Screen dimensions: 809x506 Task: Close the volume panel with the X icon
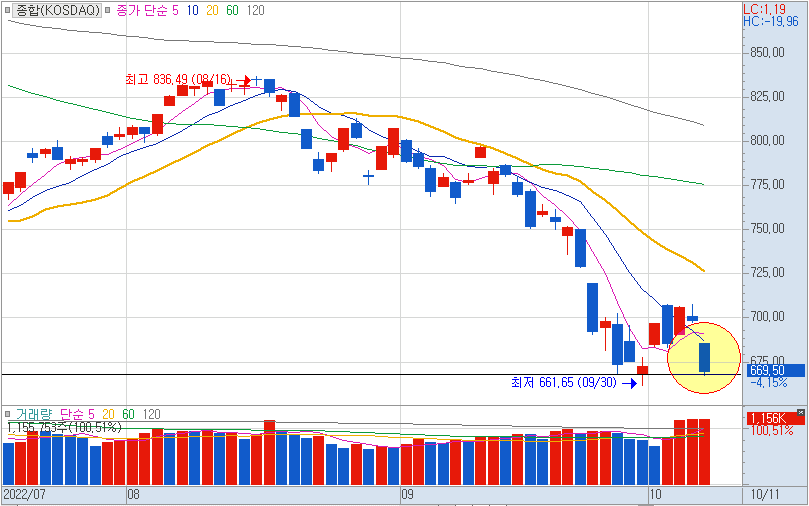click(x=800, y=412)
